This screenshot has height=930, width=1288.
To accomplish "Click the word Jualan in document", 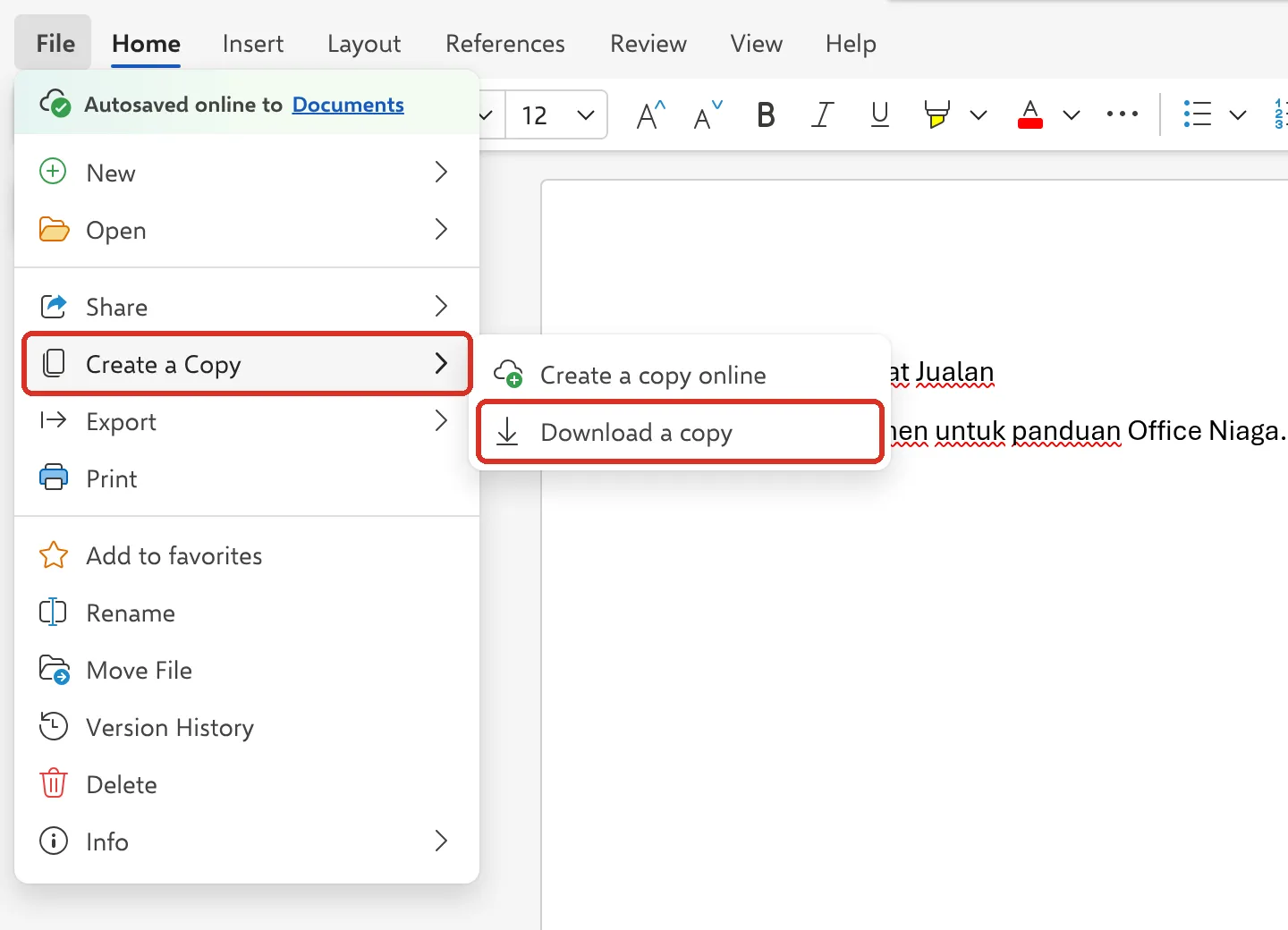I will [954, 371].
